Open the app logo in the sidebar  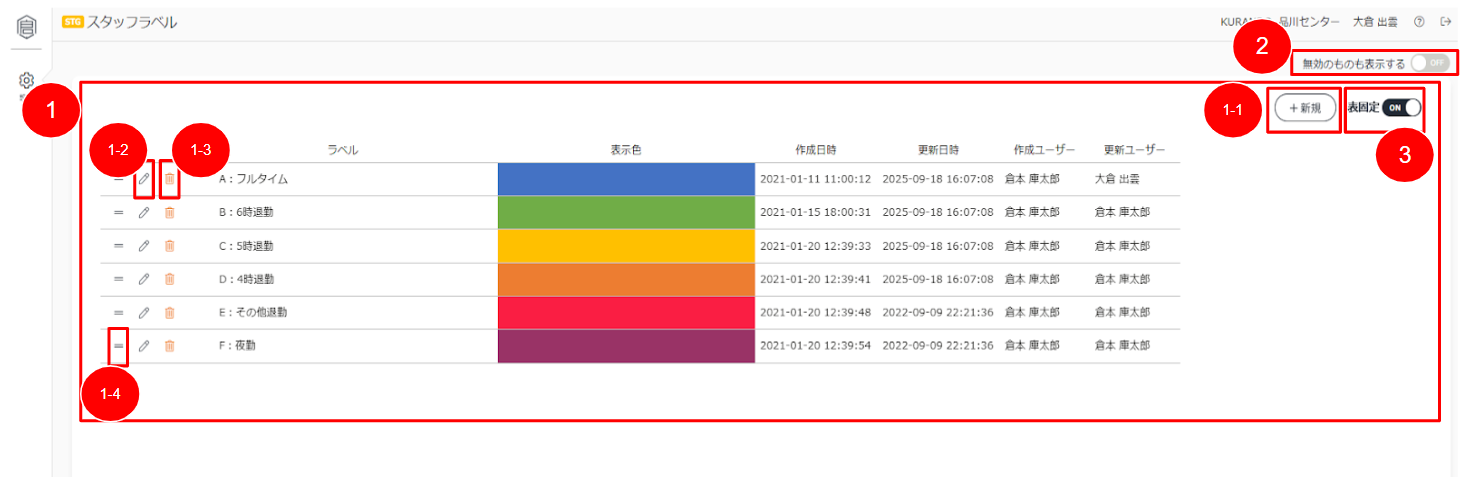pos(27,26)
